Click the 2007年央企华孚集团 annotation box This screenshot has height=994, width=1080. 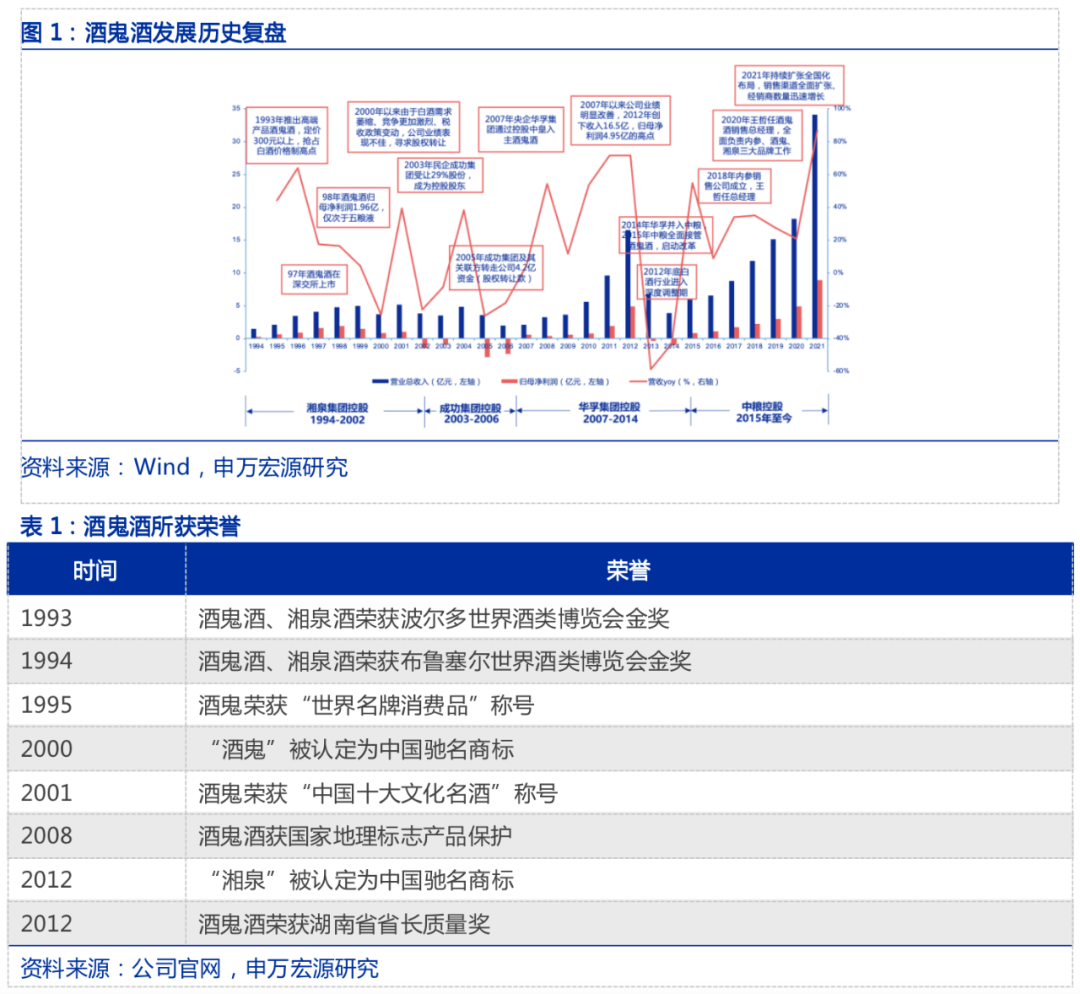click(x=521, y=130)
